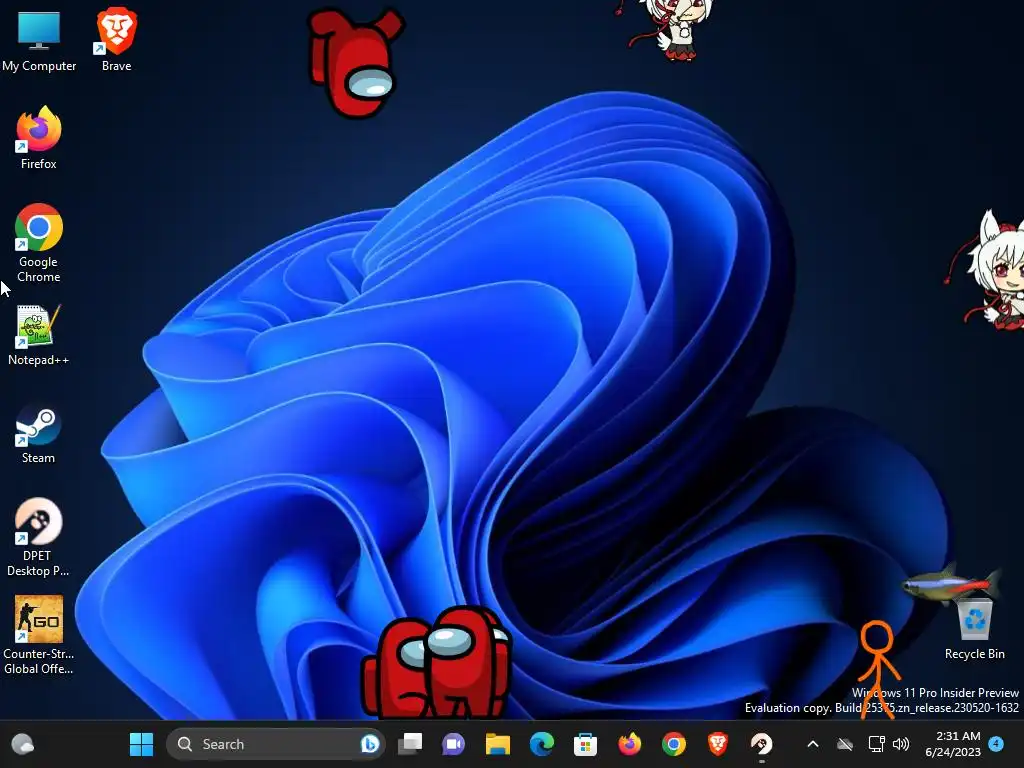The width and height of the screenshot is (1024, 768).
Task: Select the Steam desktop shortcut
Action: click(x=39, y=434)
